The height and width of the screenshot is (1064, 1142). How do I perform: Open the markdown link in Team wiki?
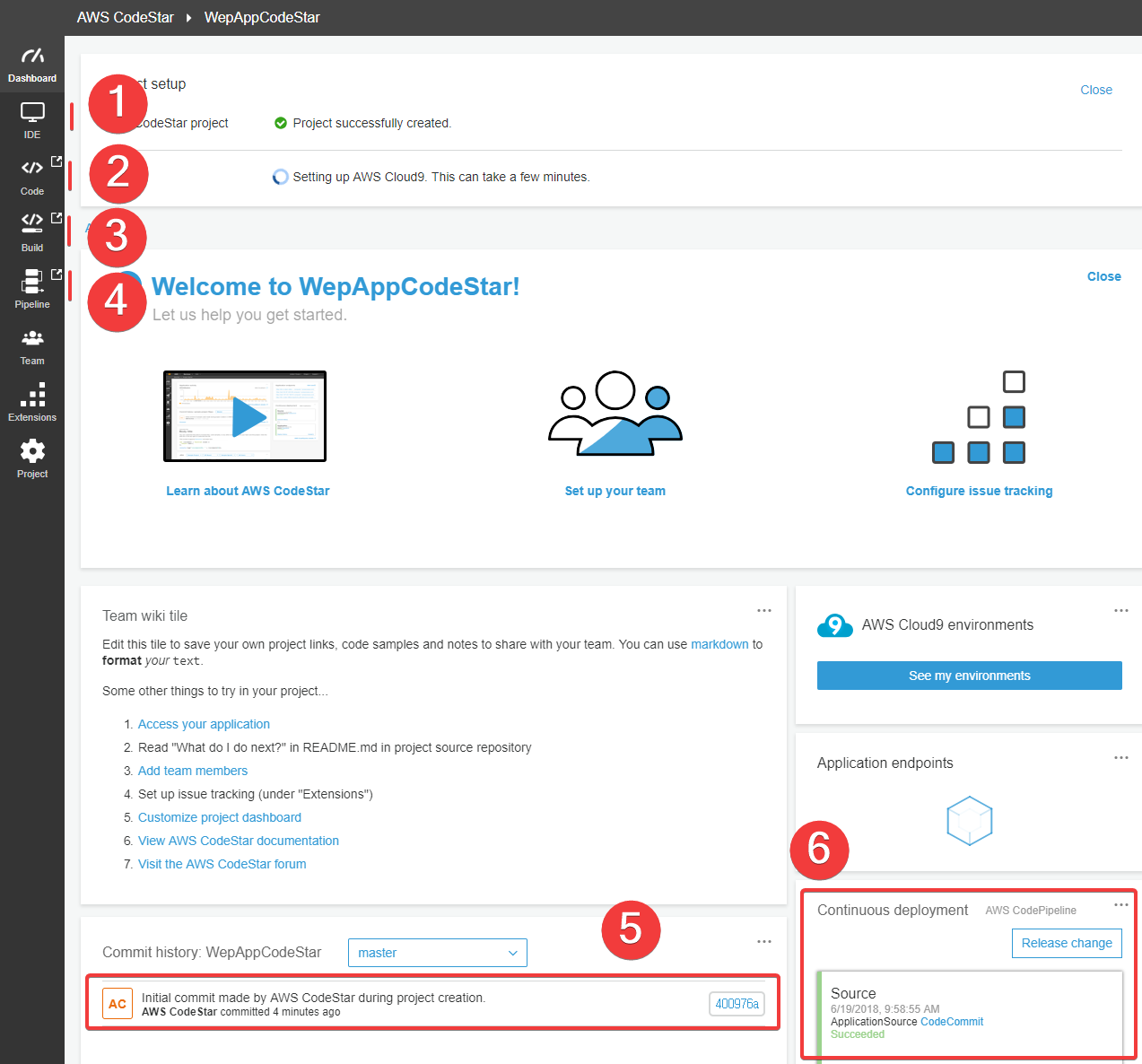point(719,644)
